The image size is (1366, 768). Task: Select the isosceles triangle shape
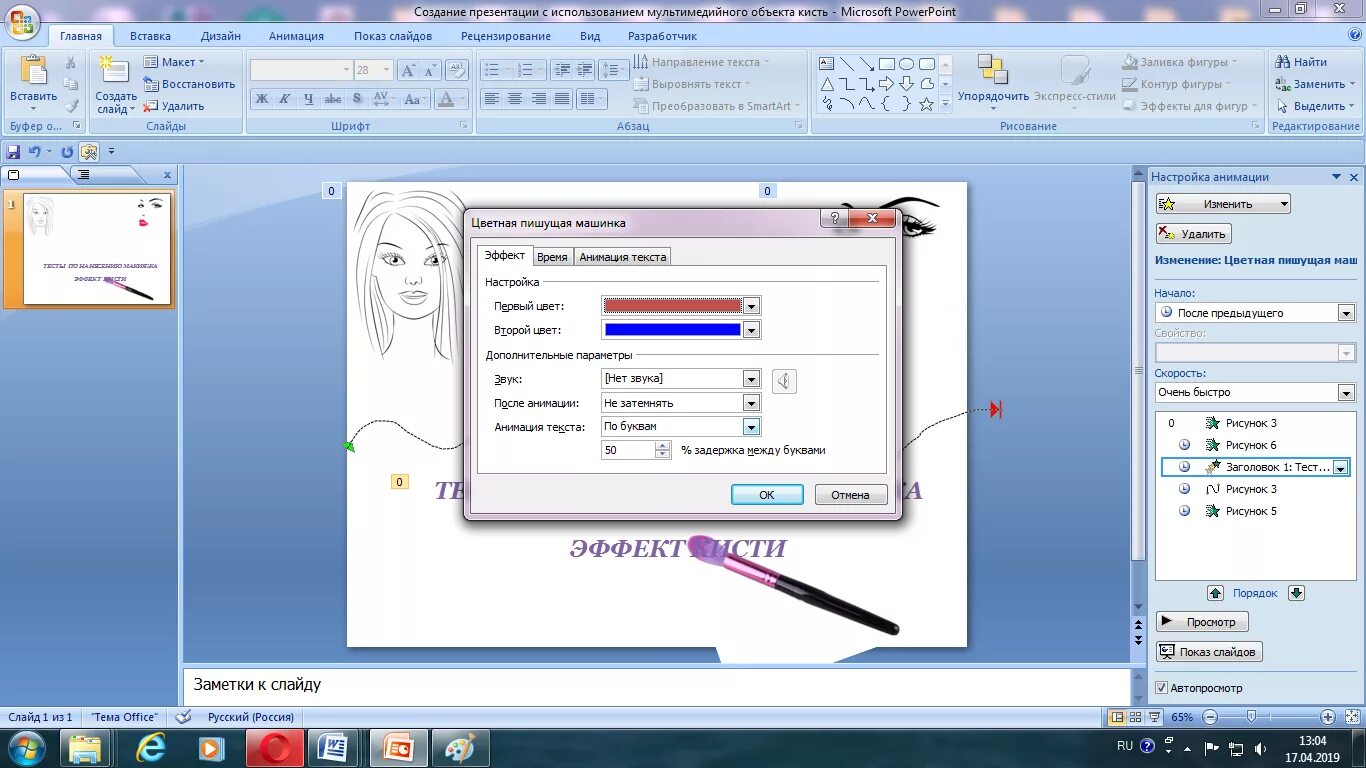(827, 84)
